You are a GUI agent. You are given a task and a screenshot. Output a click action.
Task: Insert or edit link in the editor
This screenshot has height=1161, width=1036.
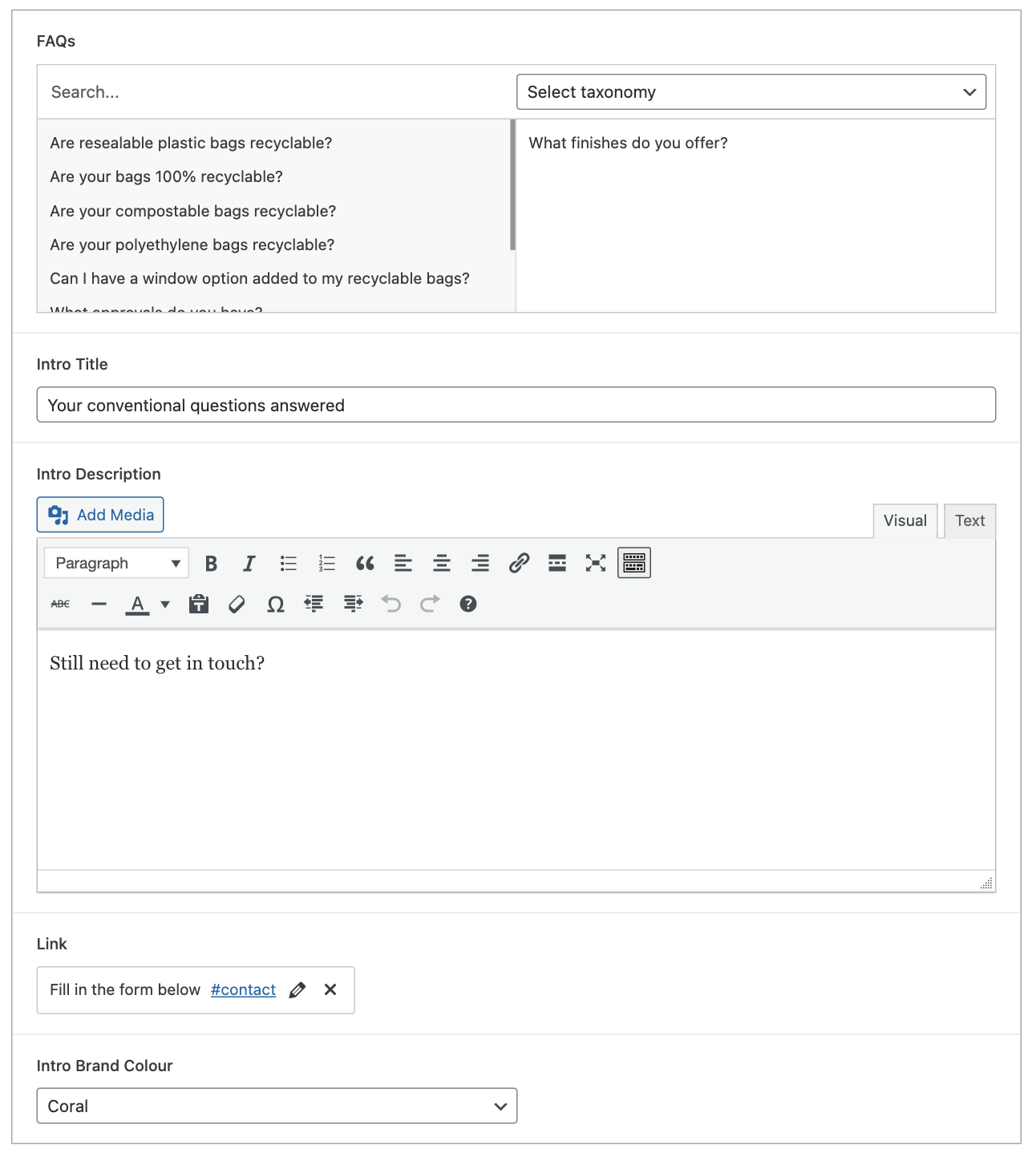519,564
